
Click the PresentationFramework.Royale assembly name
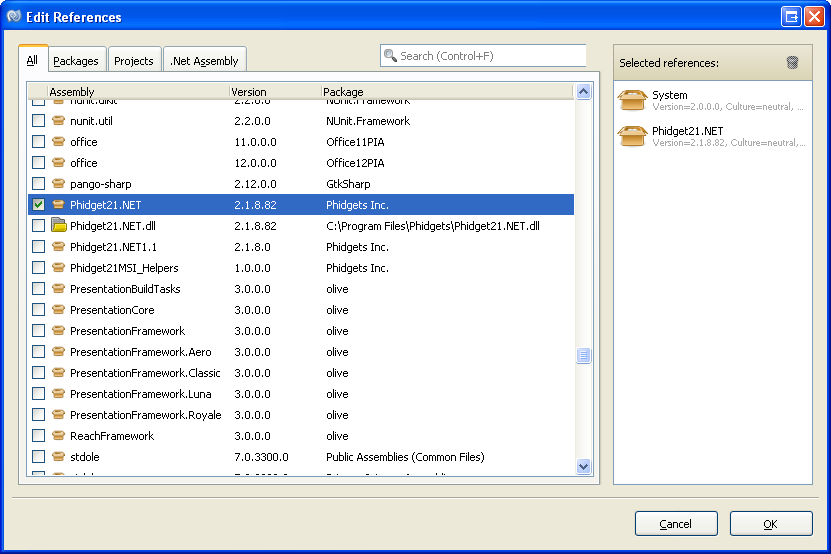tap(146, 415)
